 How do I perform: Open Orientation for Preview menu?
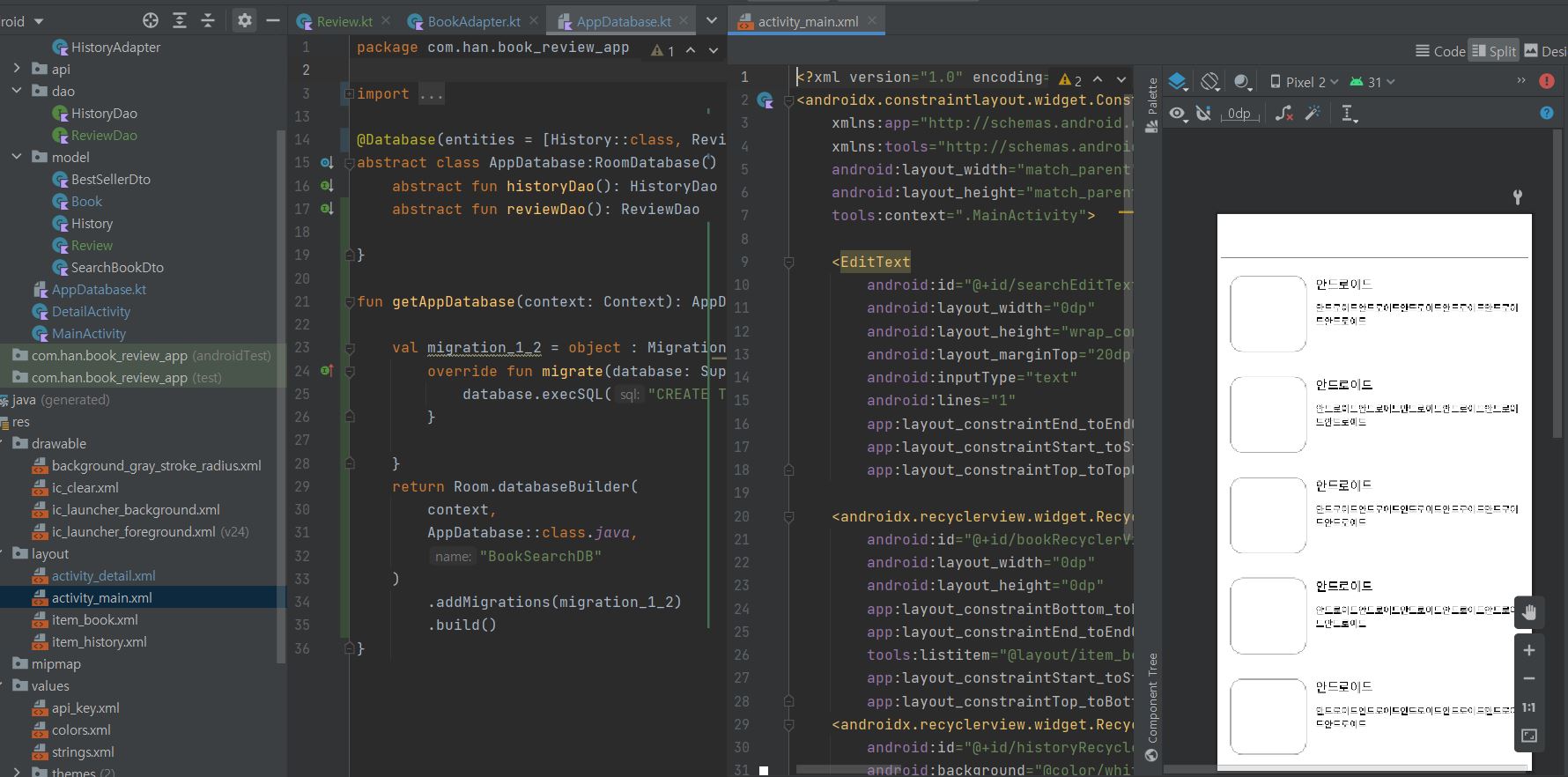[1211, 82]
